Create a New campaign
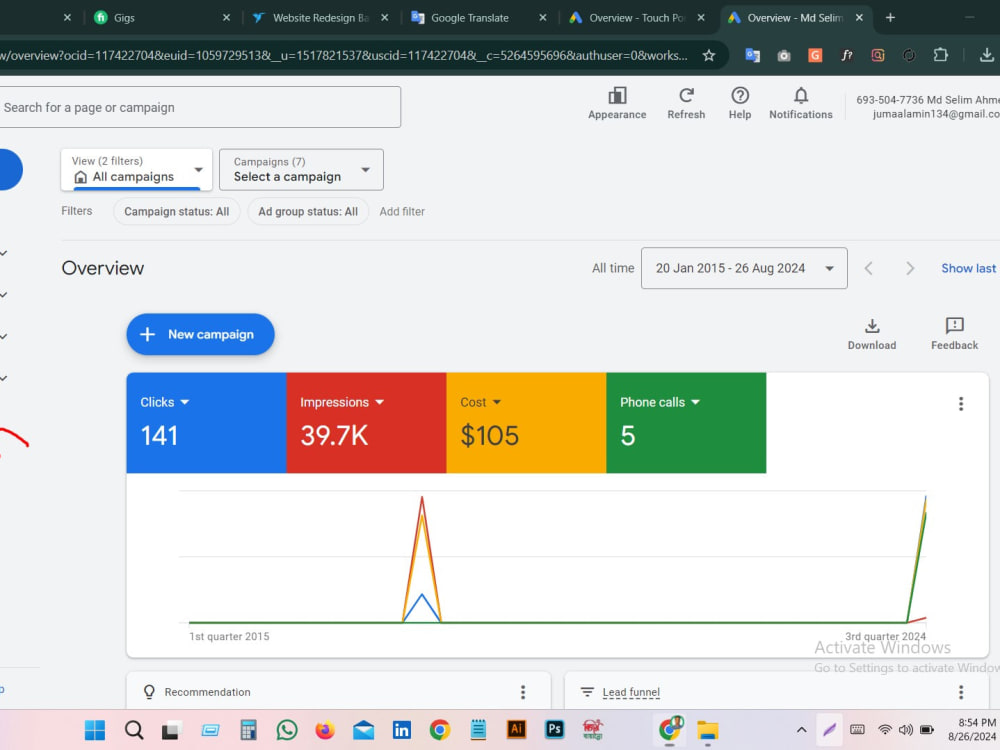This screenshot has height=750, width=1000. [200, 334]
